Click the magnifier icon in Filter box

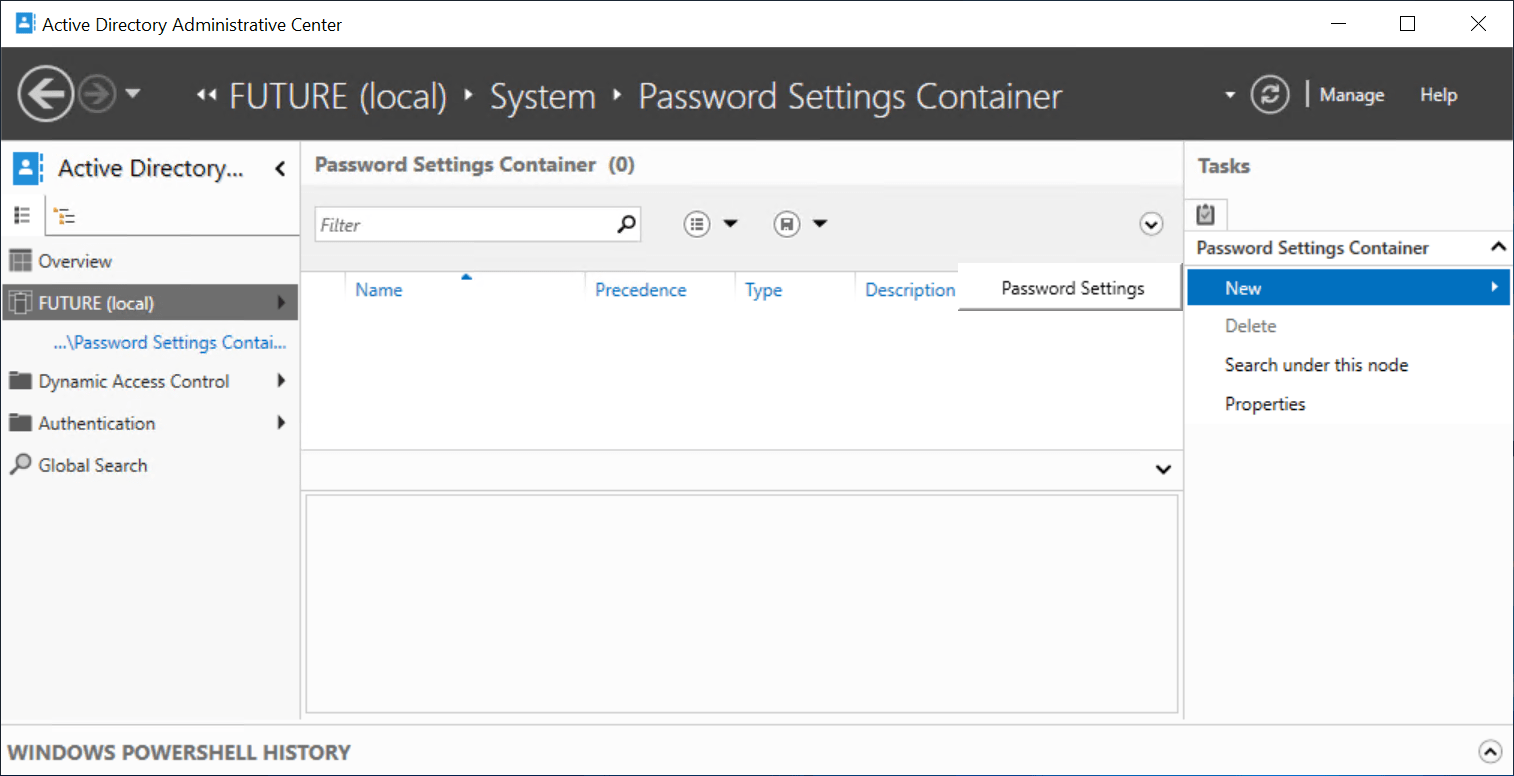click(x=626, y=224)
